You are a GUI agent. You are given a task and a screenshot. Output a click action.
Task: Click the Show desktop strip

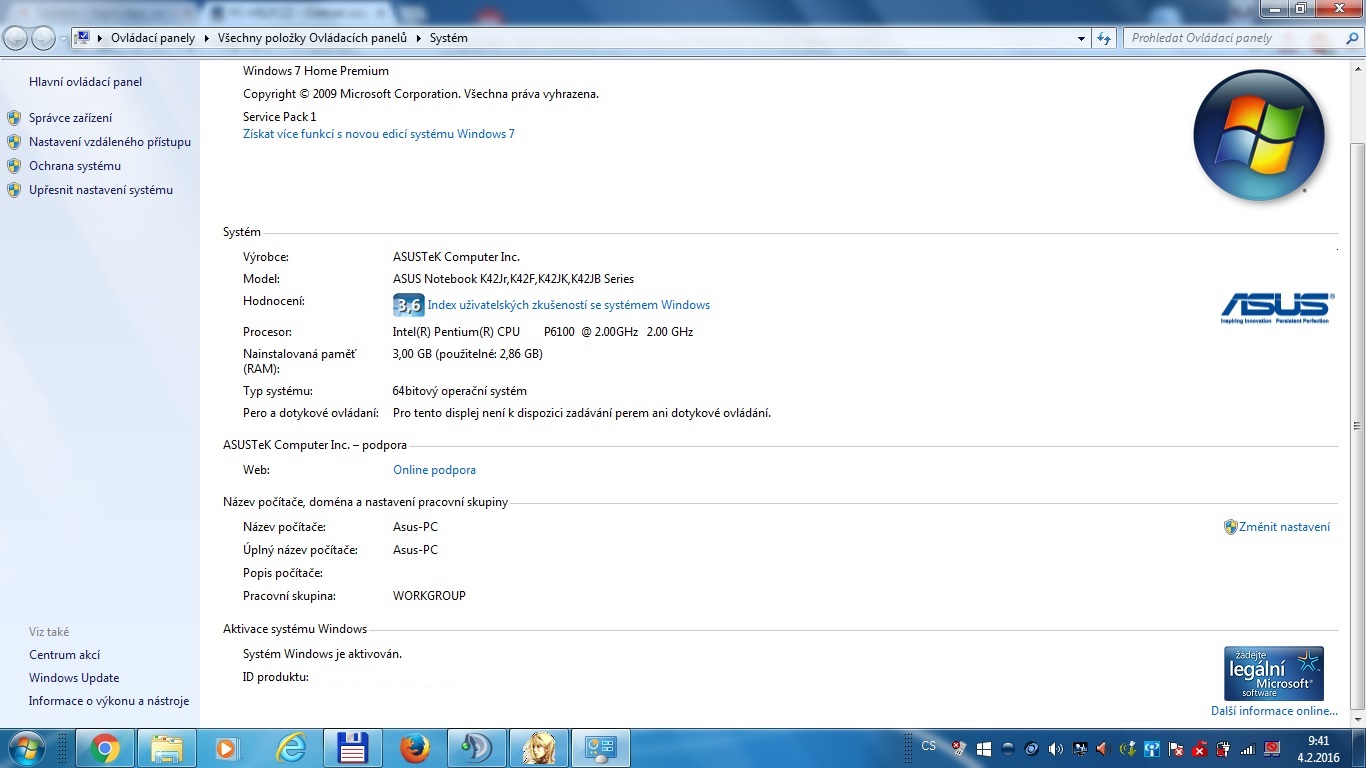click(x=1358, y=748)
